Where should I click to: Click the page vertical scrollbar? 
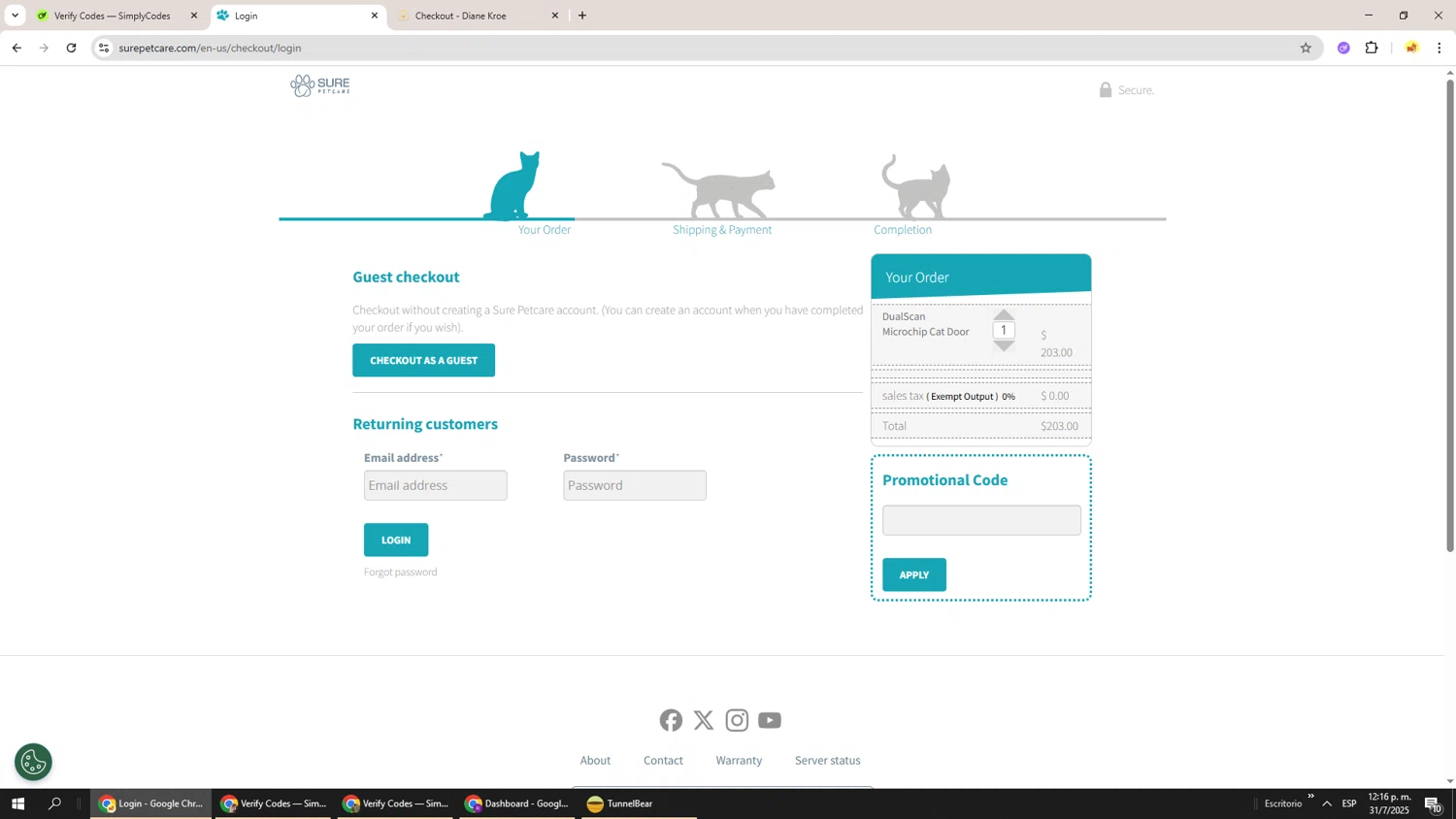click(x=1450, y=315)
